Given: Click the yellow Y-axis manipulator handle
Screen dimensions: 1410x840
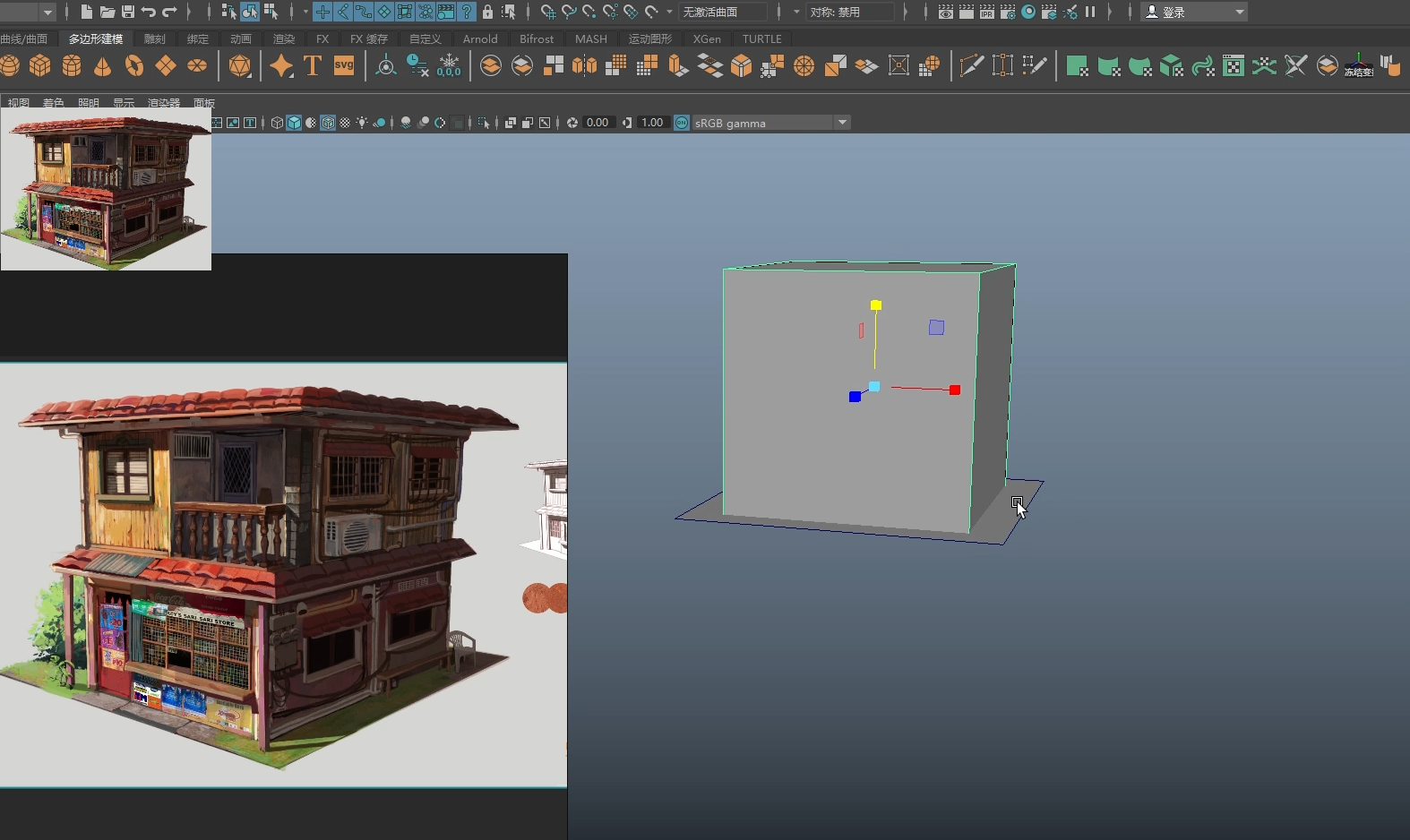Looking at the screenshot, I should point(876,305).
